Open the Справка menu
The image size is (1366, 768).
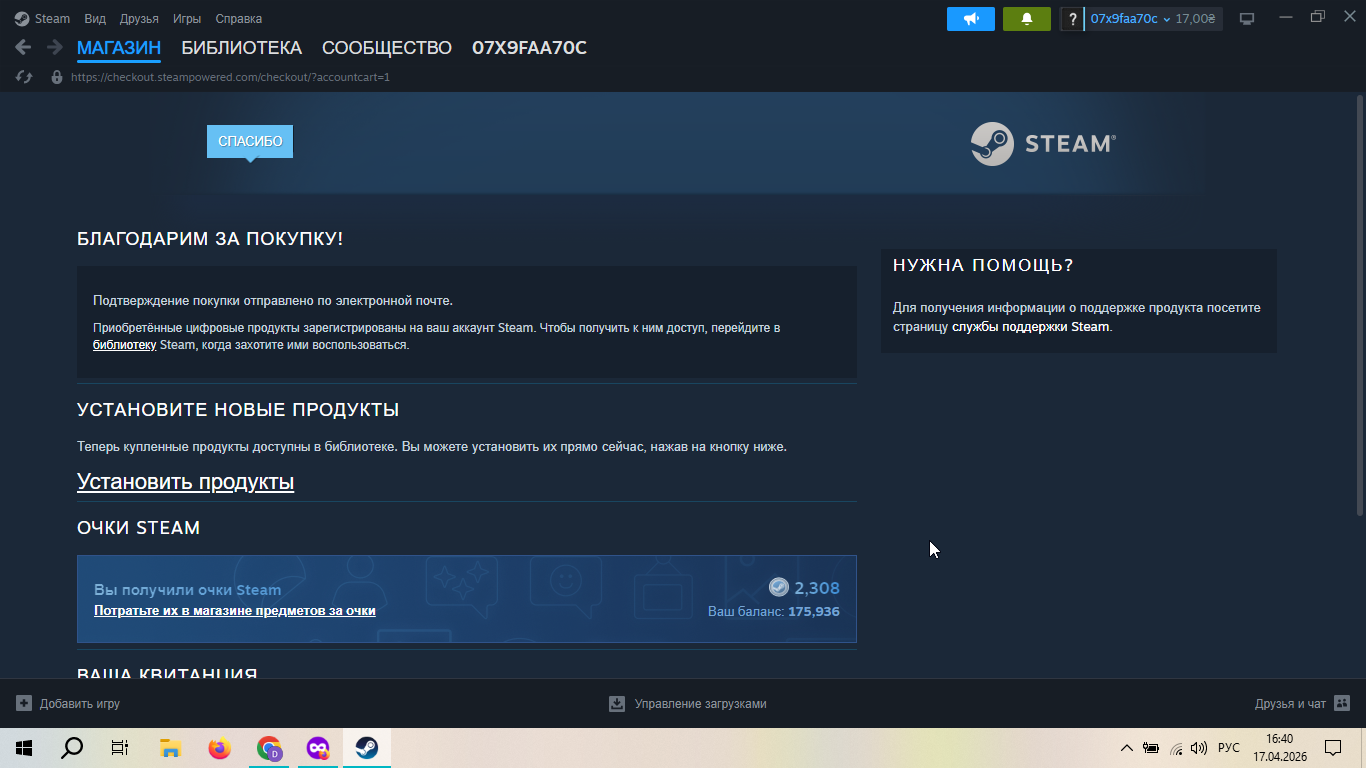pyautogui.click(x=239, y=19)
